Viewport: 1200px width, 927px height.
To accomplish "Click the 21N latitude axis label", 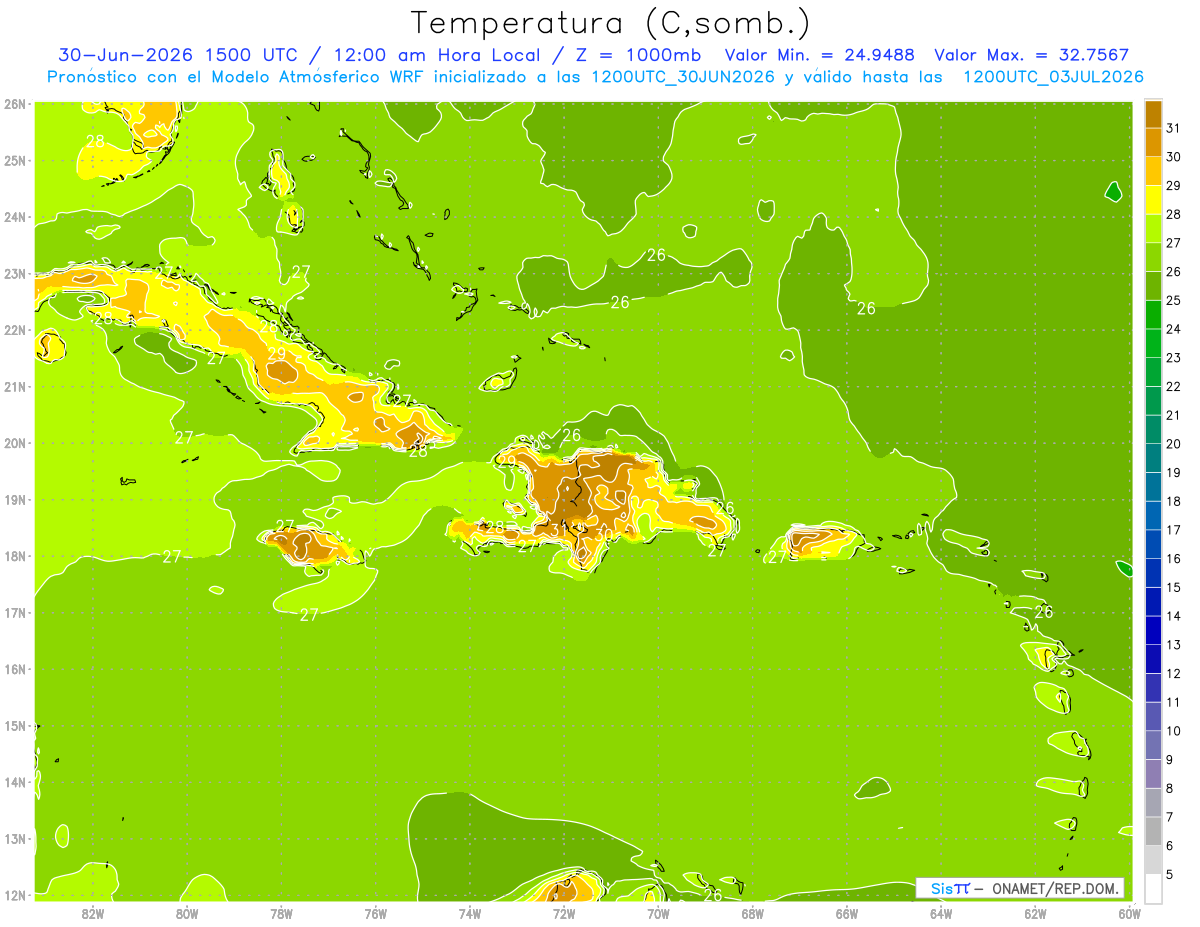I will pyautogui.click(x=15, y=386).
